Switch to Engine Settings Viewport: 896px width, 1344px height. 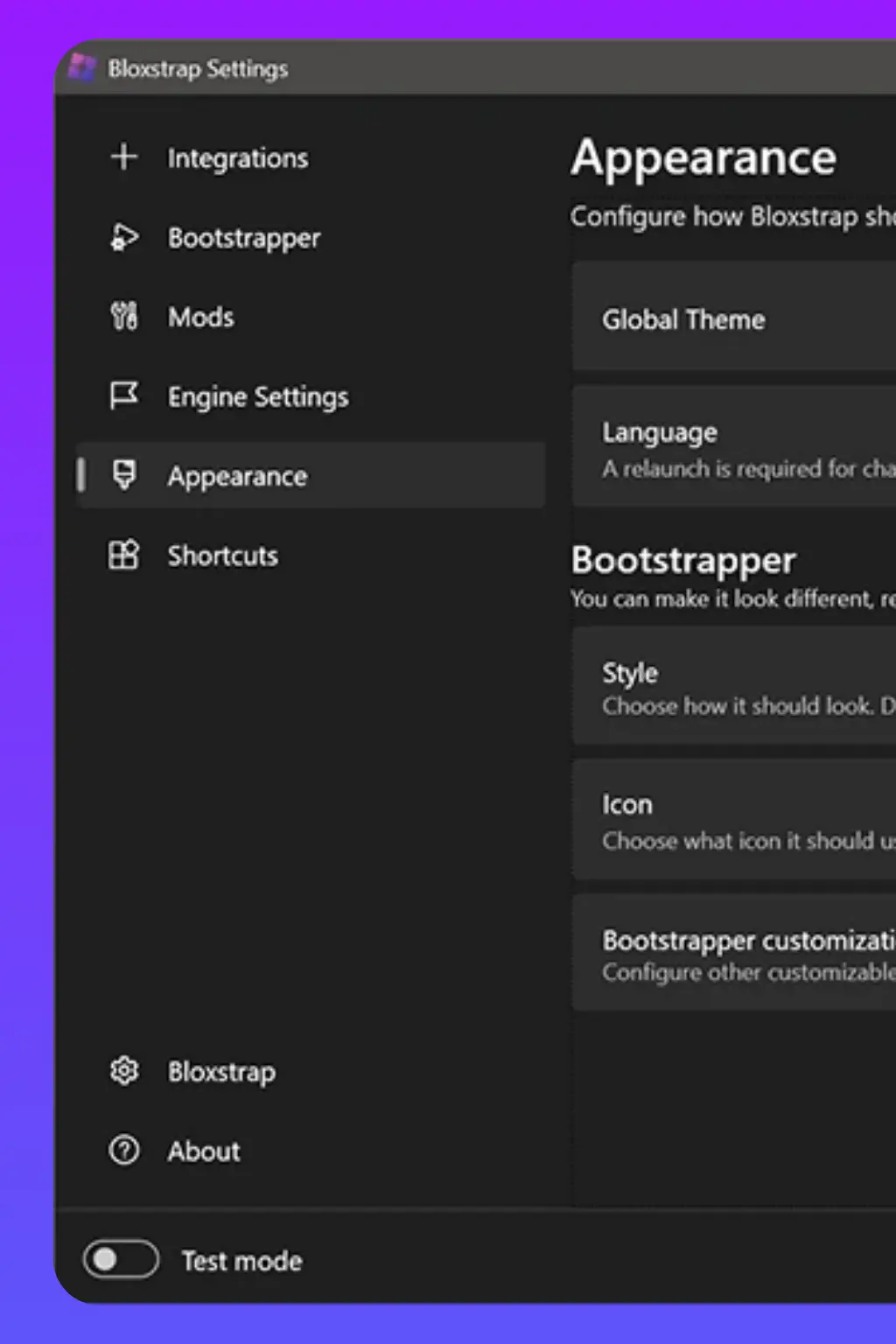tap(311, 395)
